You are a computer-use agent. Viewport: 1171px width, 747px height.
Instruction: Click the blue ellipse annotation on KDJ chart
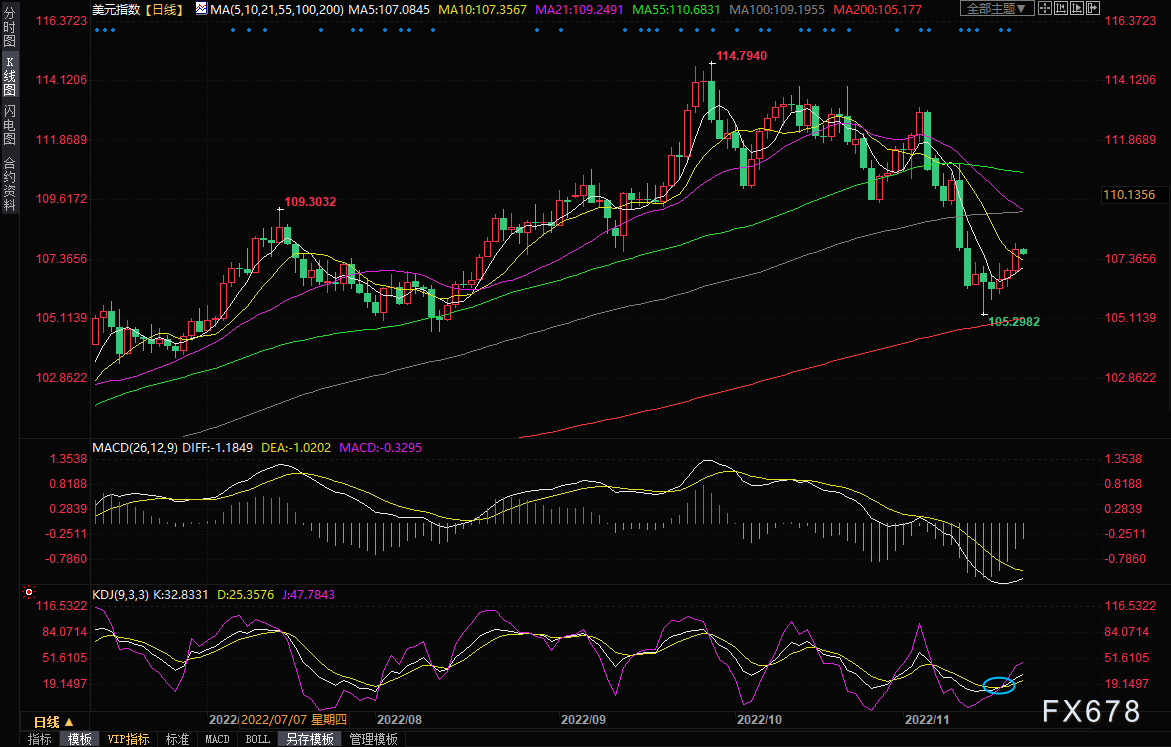(999, 685)
